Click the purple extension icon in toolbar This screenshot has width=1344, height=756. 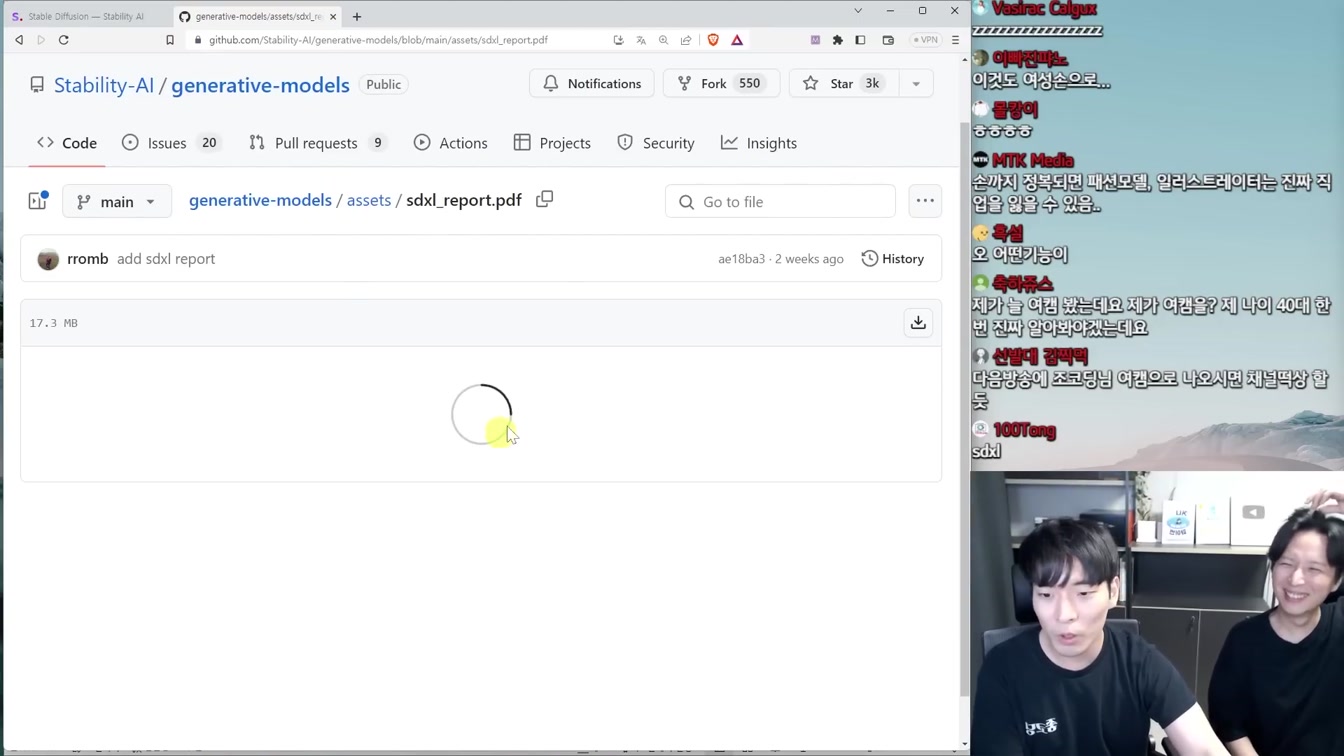pyautogui.click(x=815, y=40)
